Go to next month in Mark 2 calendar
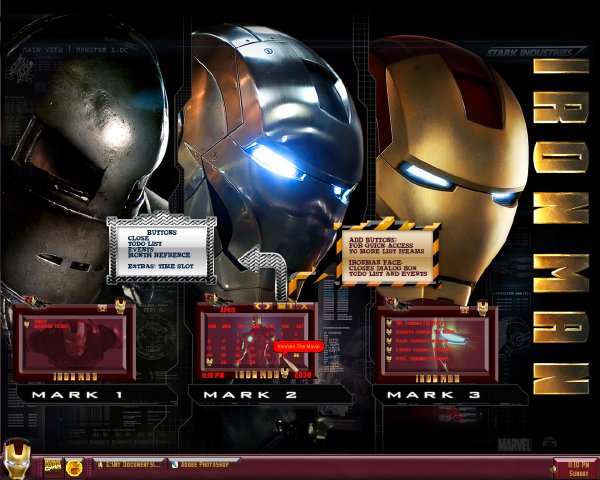 coord(267,307)
